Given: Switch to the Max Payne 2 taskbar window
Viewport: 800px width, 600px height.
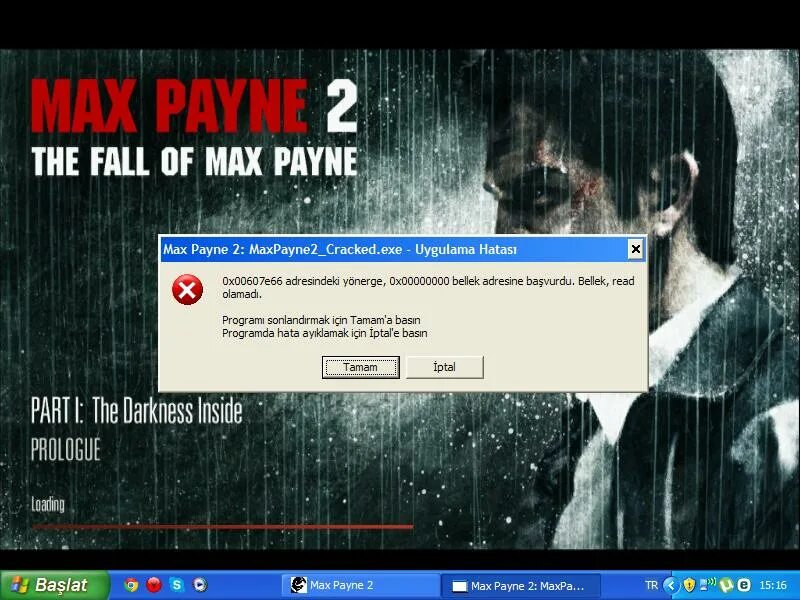Looking at the screenshot, I should tap(360, 585).
